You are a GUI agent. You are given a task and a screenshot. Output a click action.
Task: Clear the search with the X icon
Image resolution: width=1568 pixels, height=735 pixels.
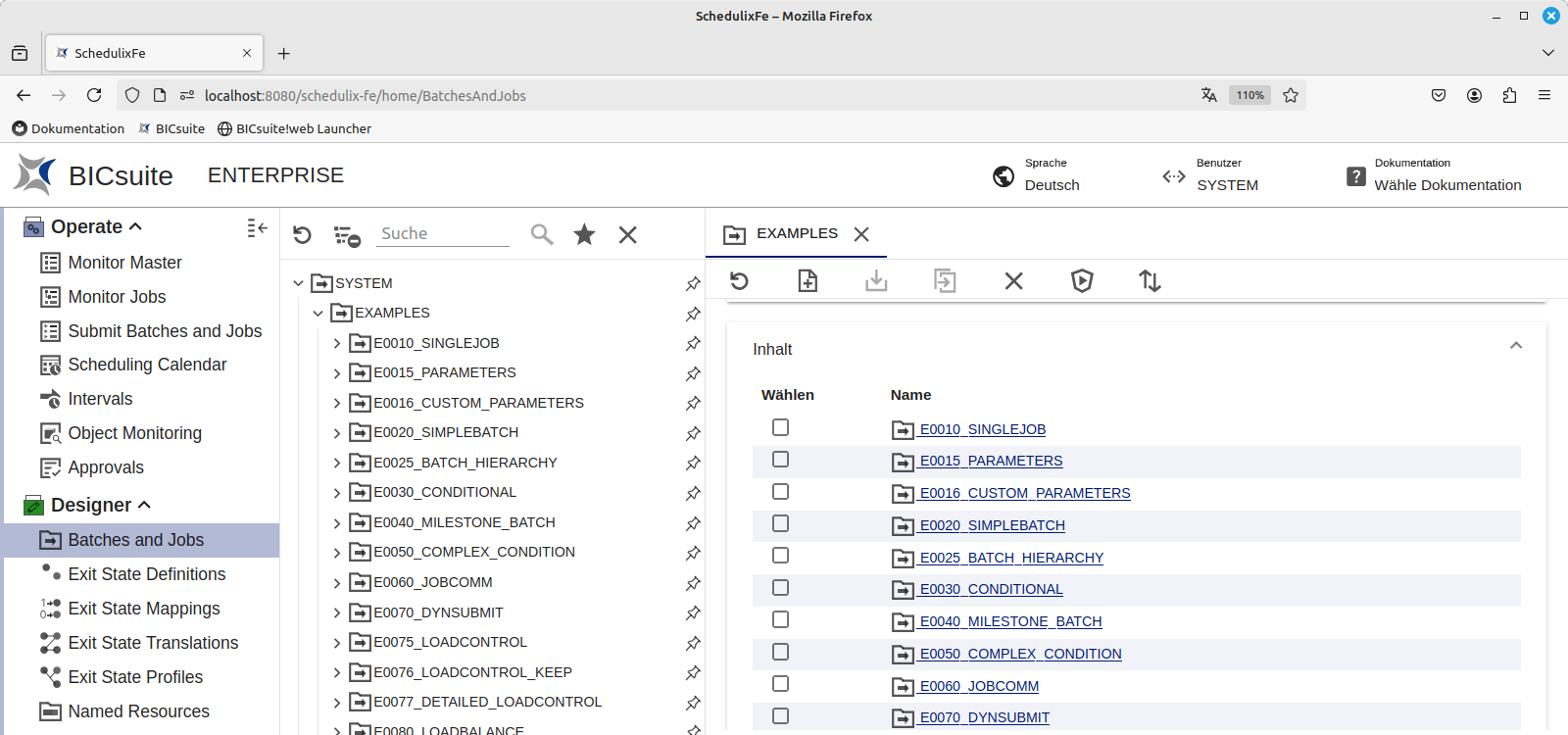(x=628, y=234)
